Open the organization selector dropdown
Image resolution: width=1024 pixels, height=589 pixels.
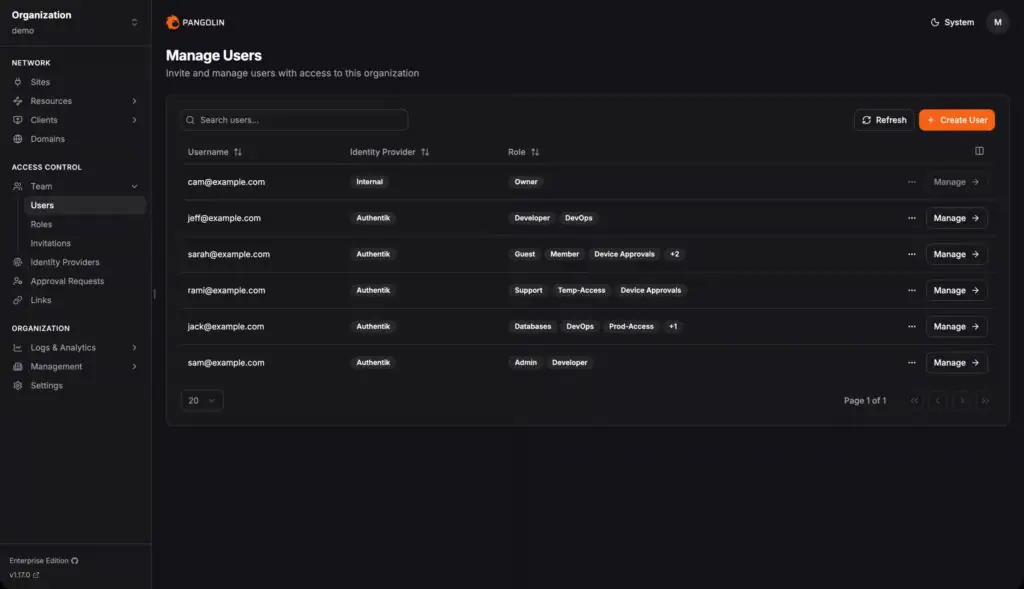coord(134,22)
